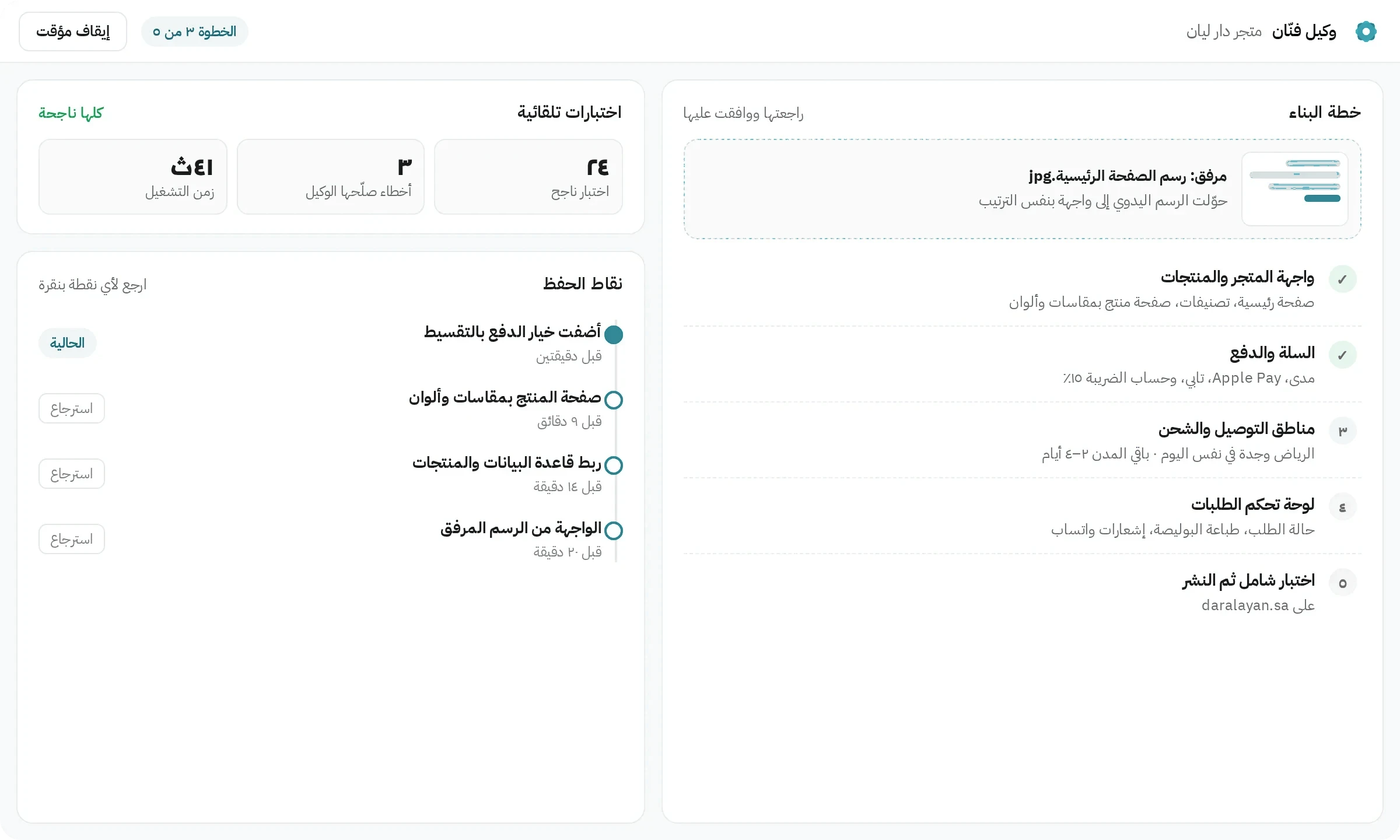The width and height of the screenshot is (1400, 840).
Task: Restore checkpoint الواجهة من الرسم المرفق
Action: pyautogui.click(x=72, y=539)
